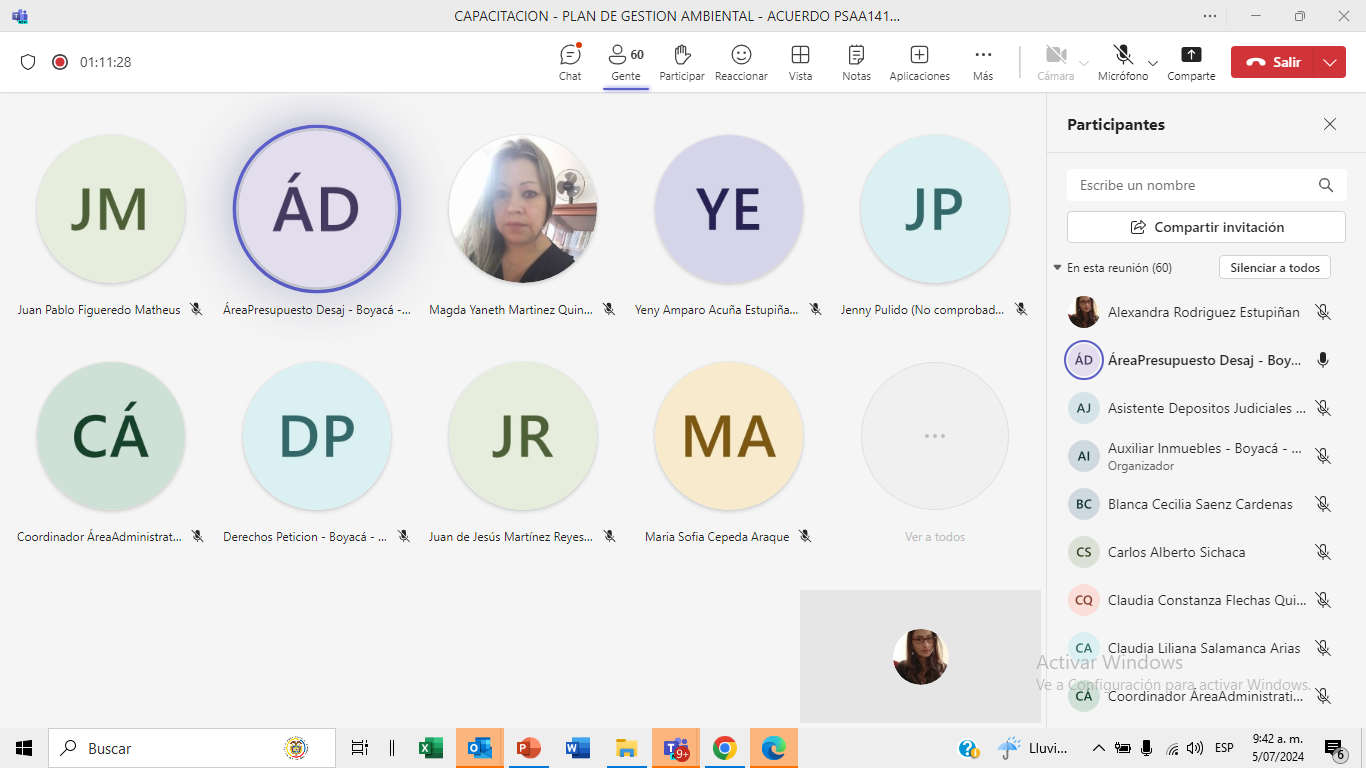Toggle the Gente participants panel
The width and height of the screenshot is (1366, 768).
(x=626, y=62)
